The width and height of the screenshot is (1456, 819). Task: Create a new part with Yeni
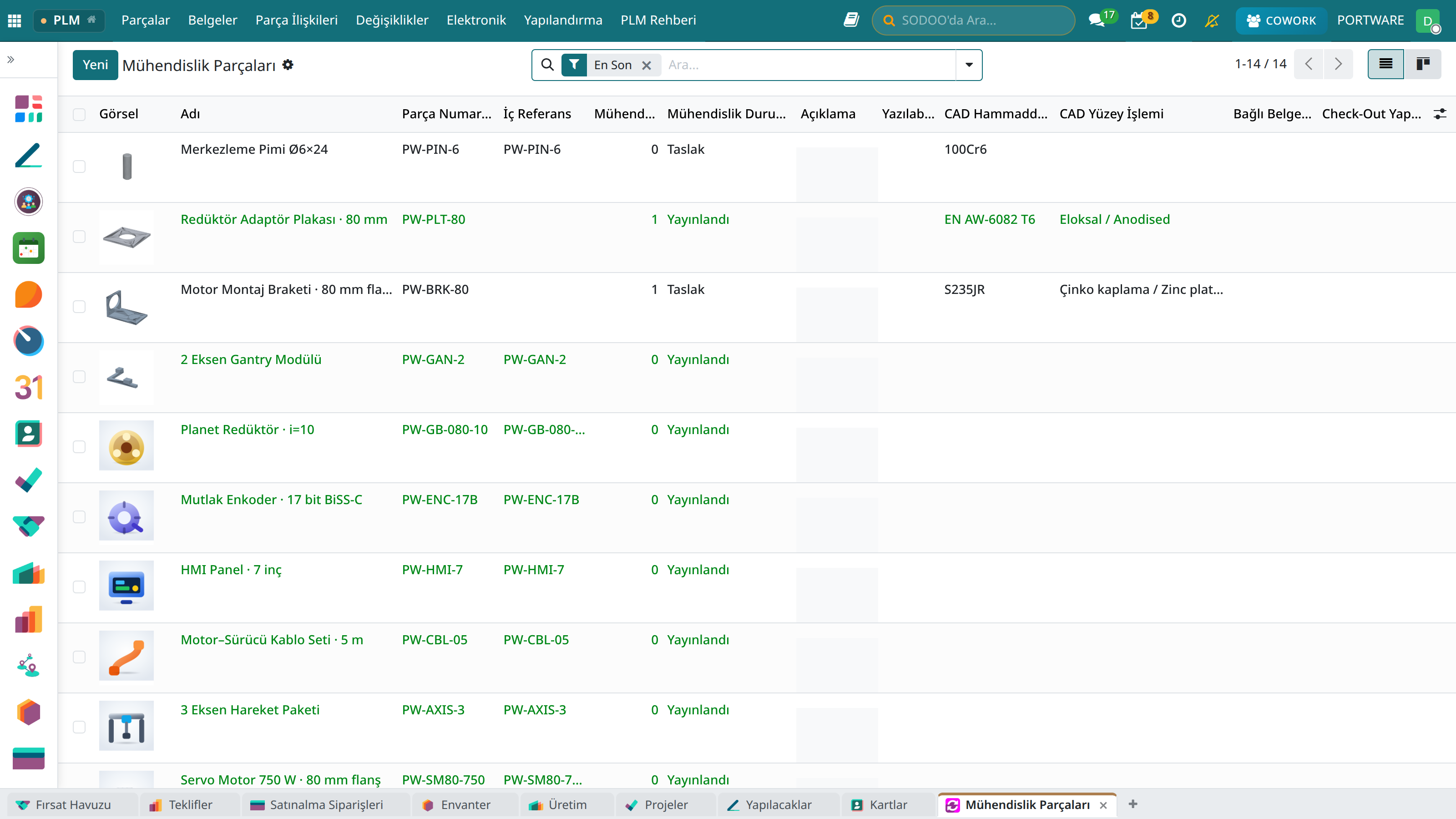95,65
